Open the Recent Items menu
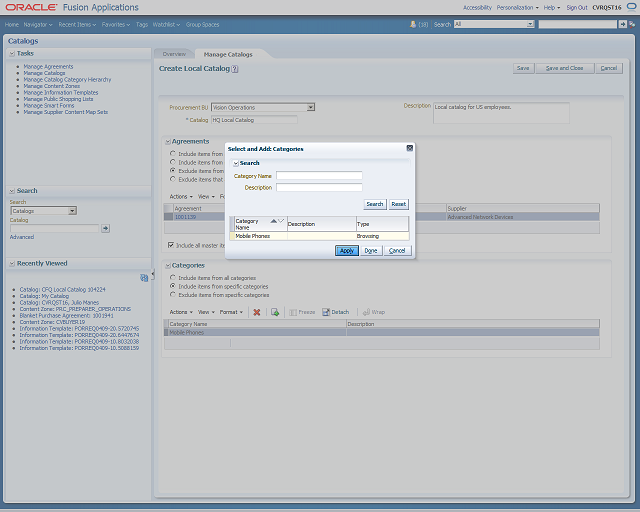Screen dimensions: 640x512 coord(77,24)
